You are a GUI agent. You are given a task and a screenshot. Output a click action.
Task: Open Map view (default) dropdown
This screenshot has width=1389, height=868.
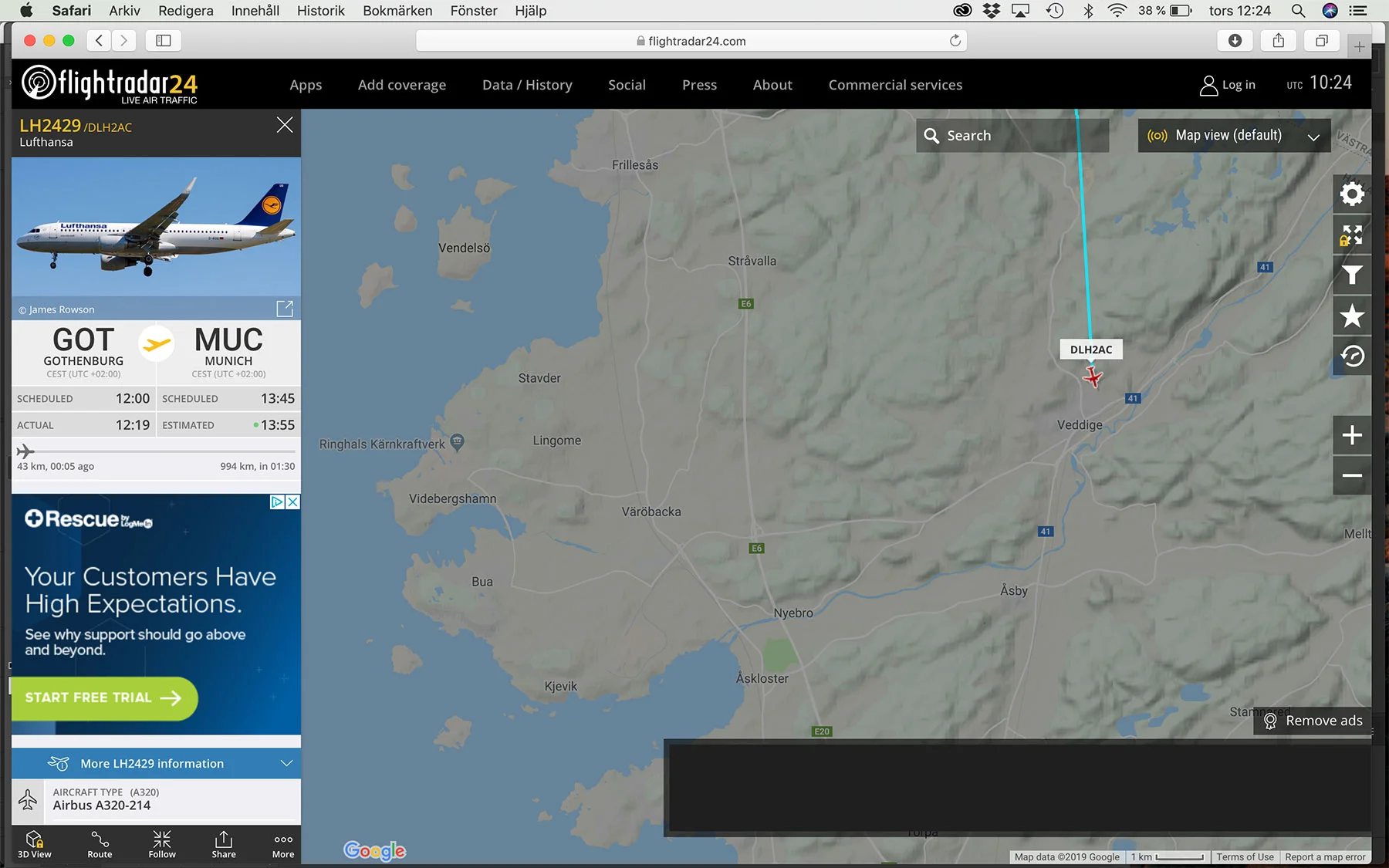tap(1234, 136)
